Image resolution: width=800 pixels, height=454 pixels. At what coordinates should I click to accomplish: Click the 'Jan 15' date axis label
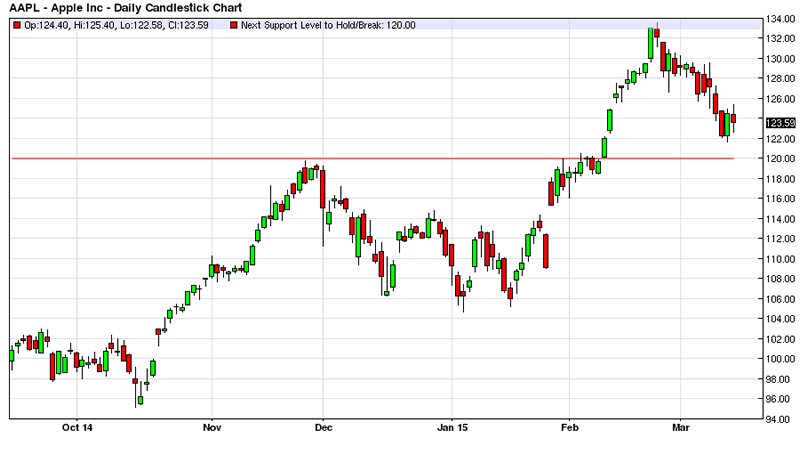click(452, 427)
